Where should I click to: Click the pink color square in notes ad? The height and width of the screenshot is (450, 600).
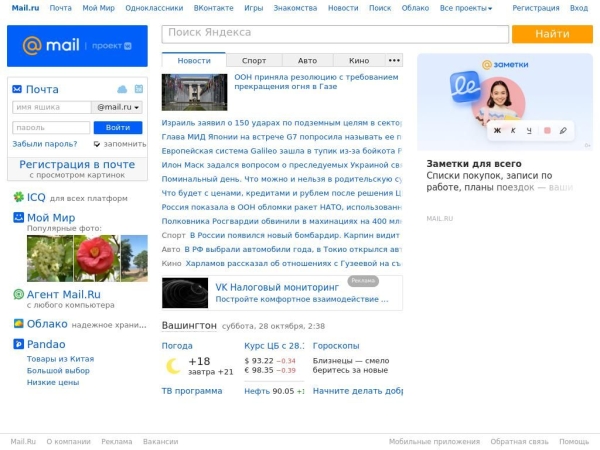pyautogui.click(x=547, y=130)
